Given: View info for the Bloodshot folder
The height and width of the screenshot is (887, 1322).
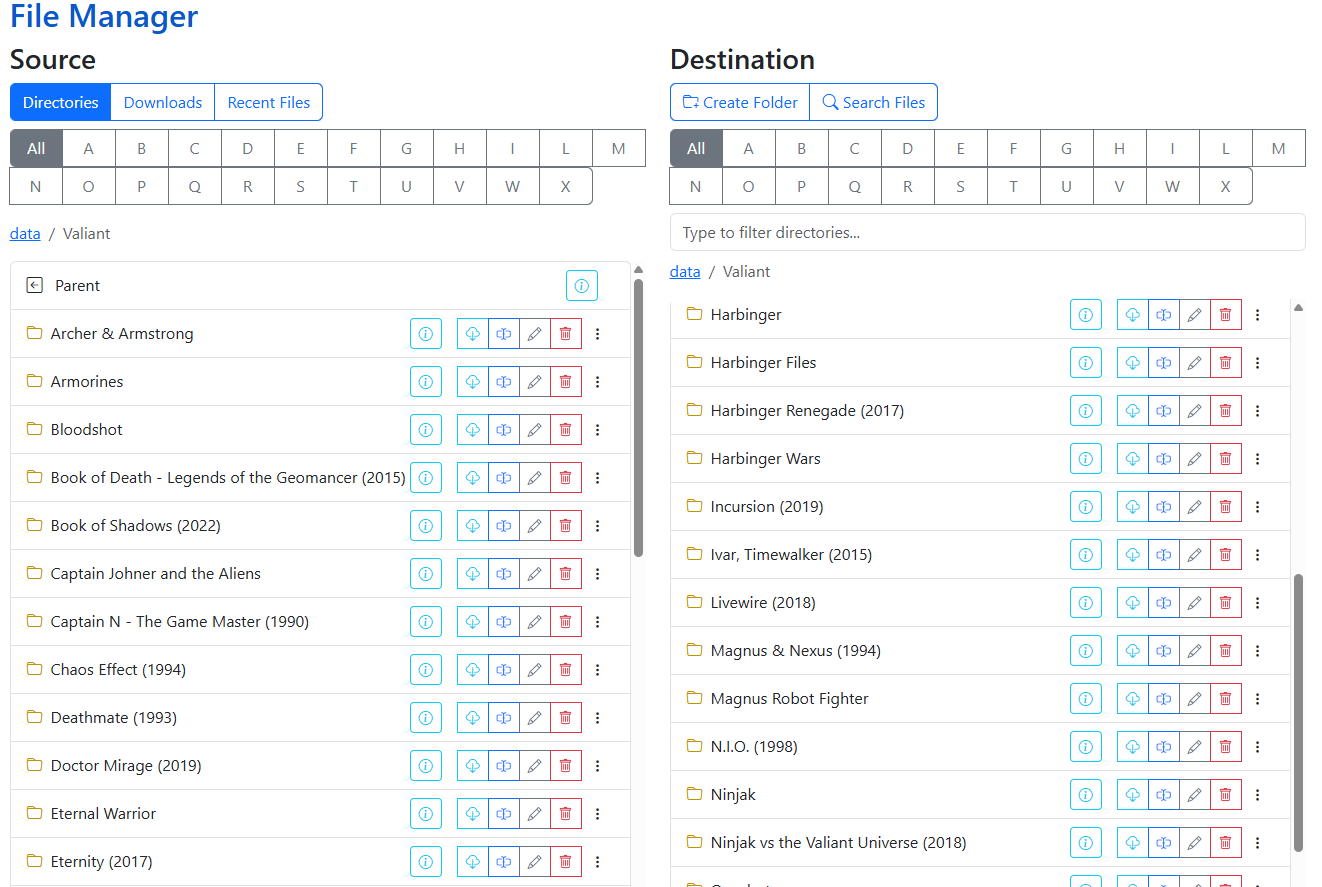Looking at the screenshot, I should point(425,429).
